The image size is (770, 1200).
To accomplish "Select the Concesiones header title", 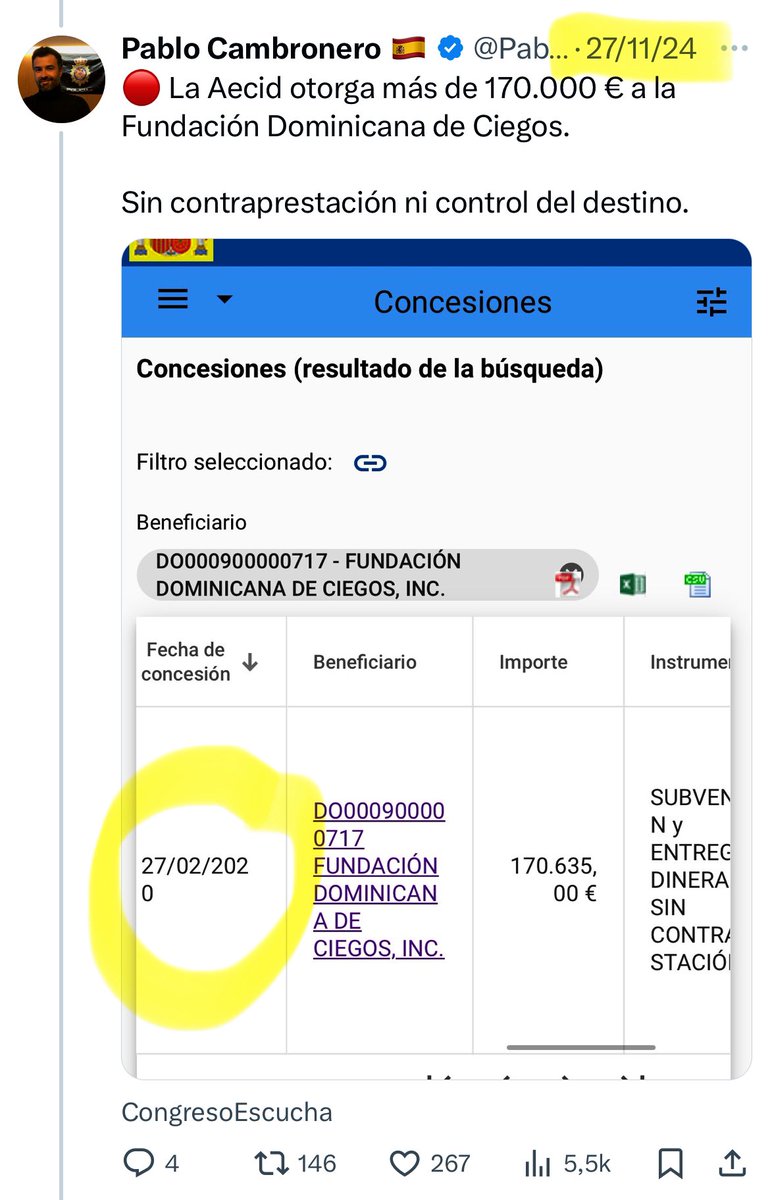I will tap(462, 302).
